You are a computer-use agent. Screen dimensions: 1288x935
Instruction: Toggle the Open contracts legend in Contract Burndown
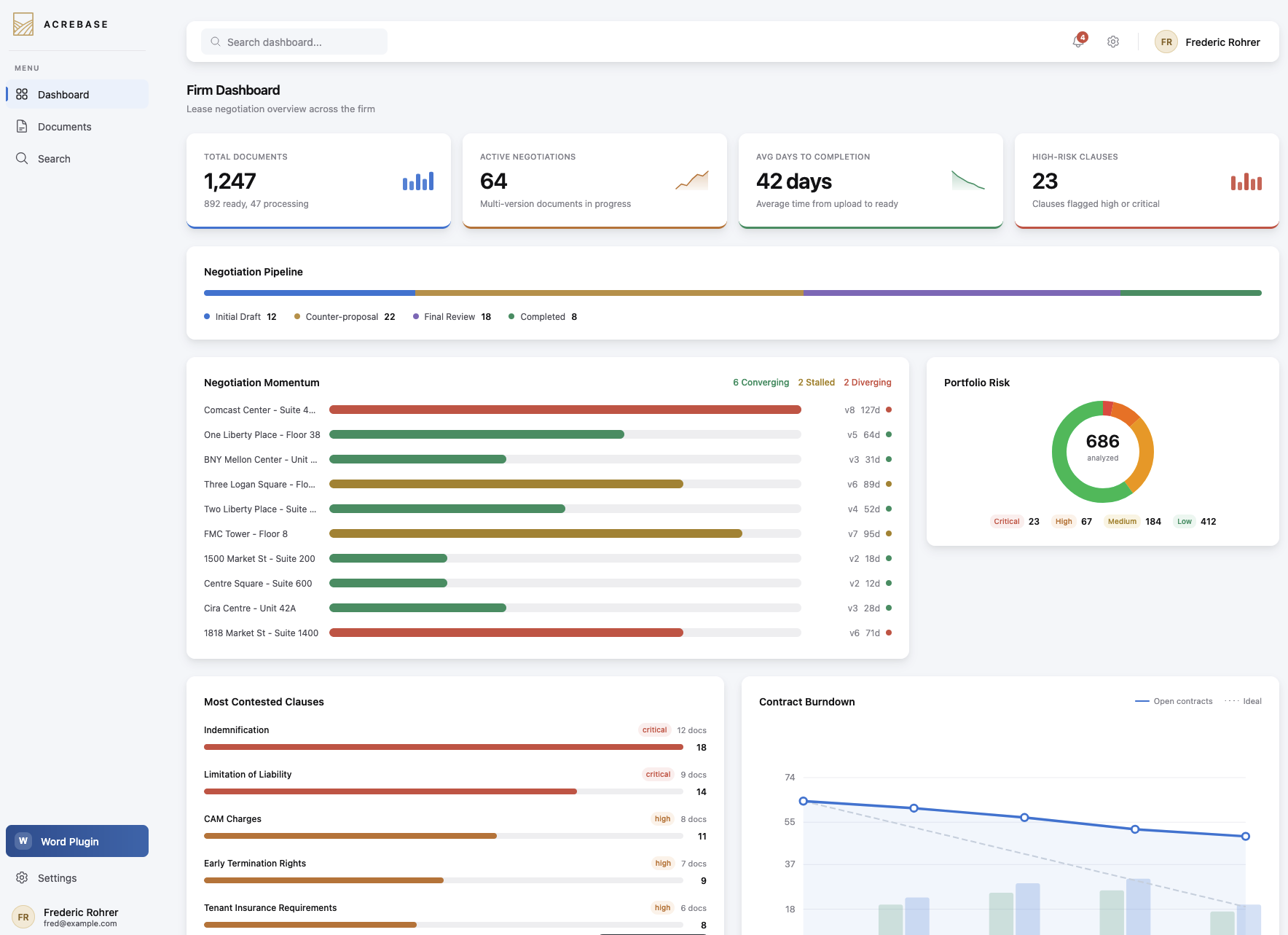point(1173,701)
